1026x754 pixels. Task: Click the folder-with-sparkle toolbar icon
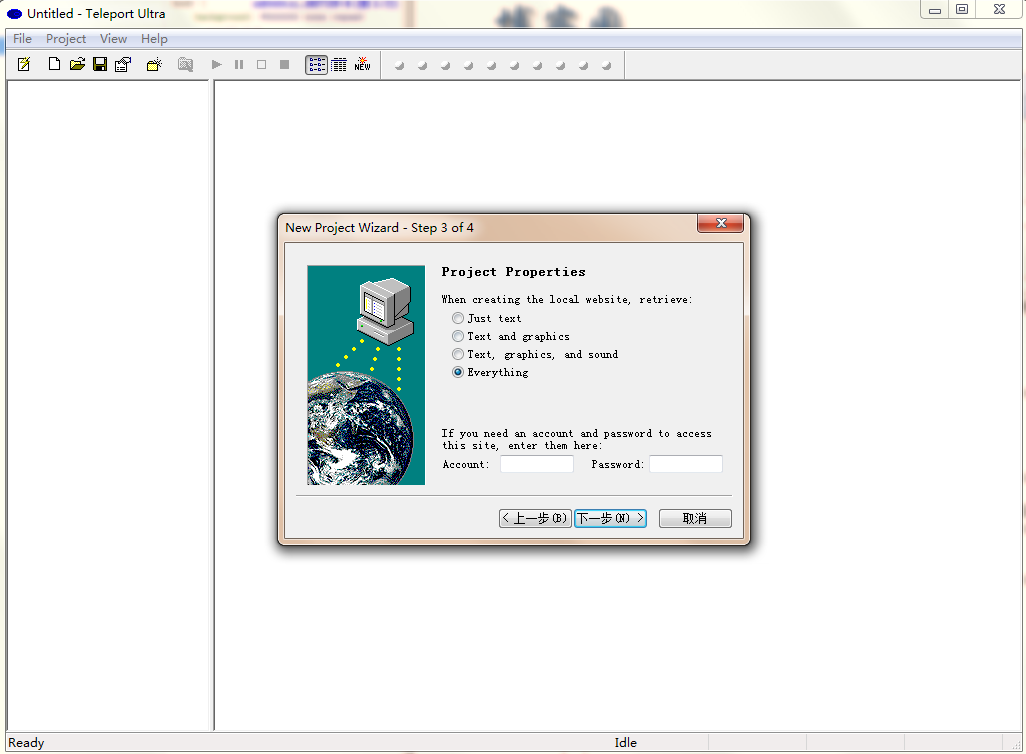click(x=154, y=65)
